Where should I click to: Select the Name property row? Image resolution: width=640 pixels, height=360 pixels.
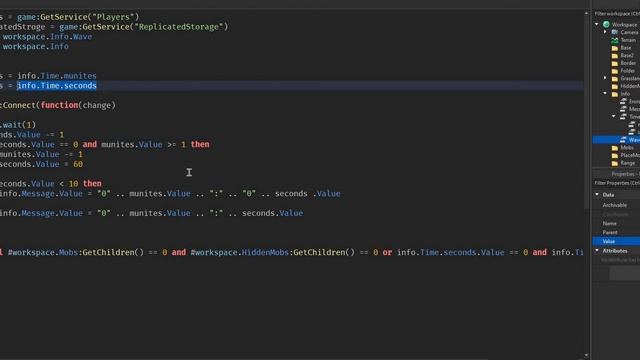pos(616,223)
